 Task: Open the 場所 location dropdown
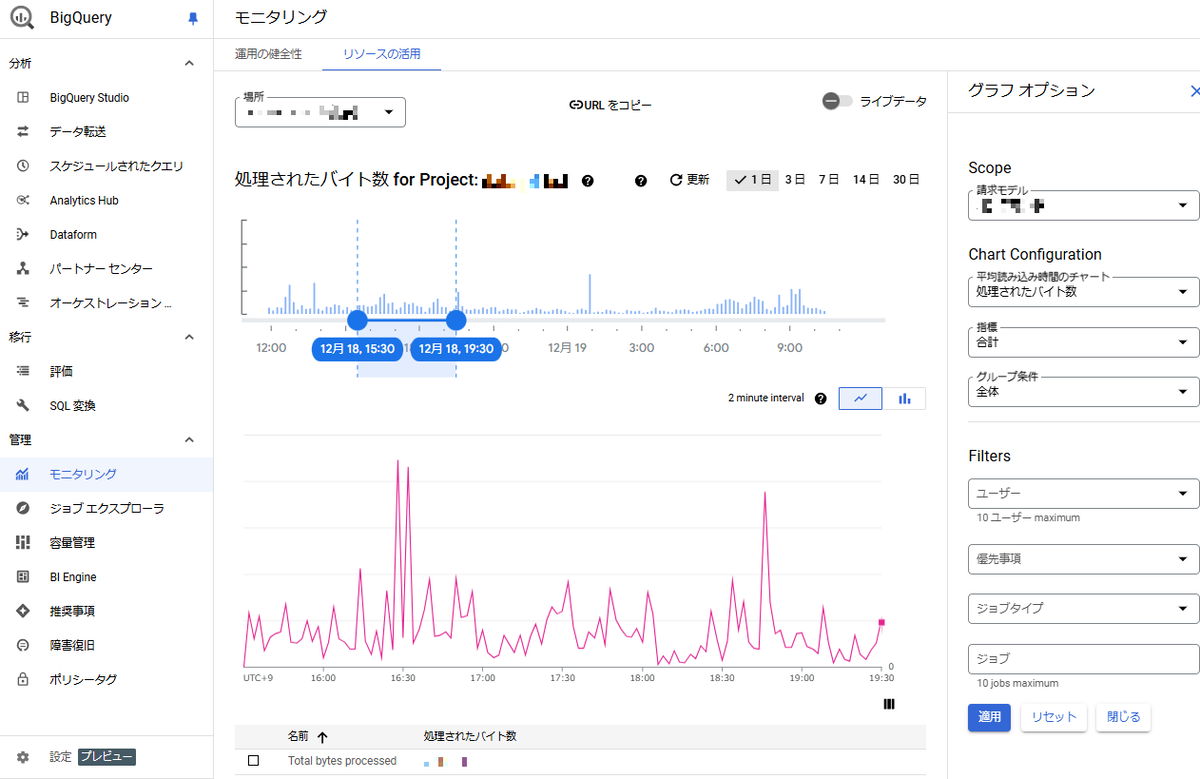tap(320, 112)
